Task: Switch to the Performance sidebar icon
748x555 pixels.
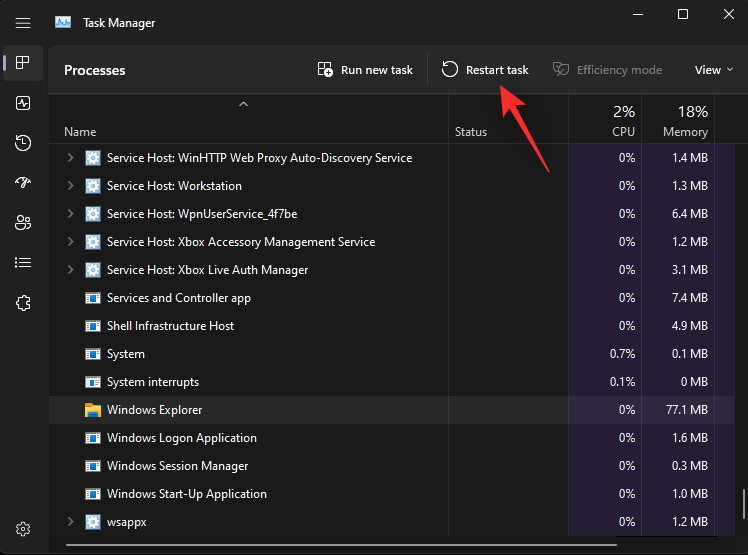Action: (23, 103)
